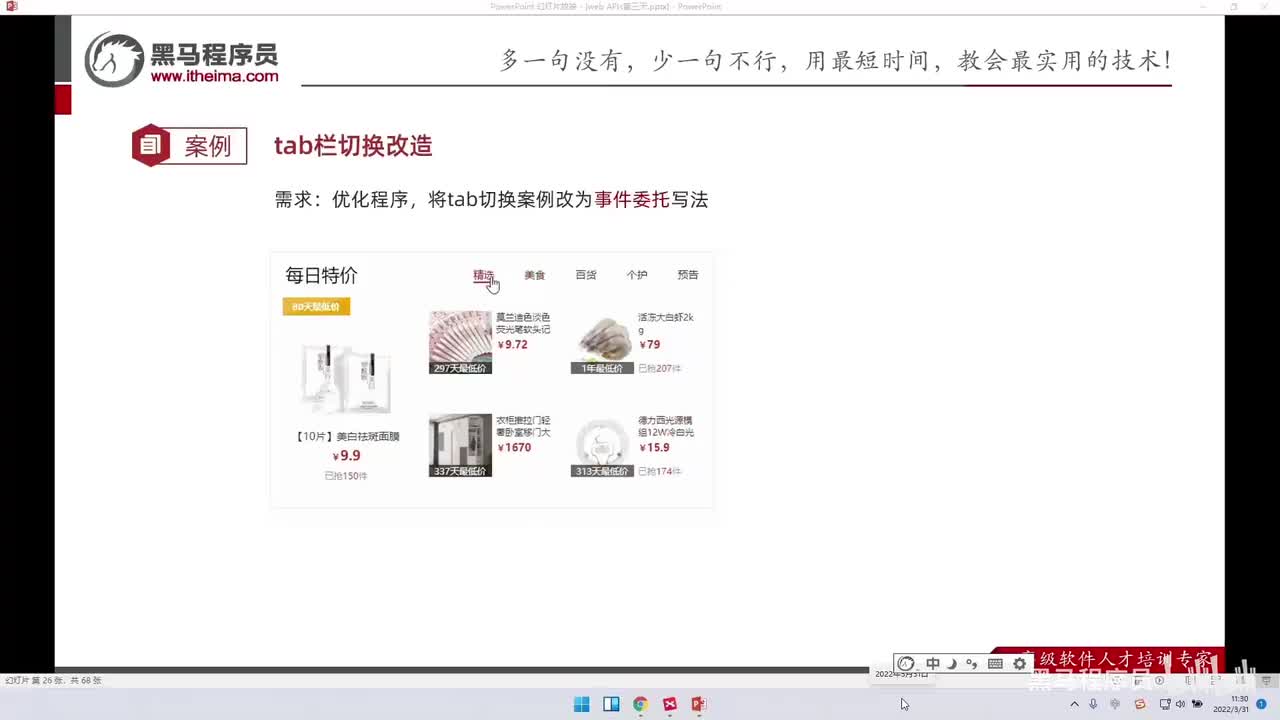1280x720 pixels.
Task: Click the wardrobe sliding door product image
Action: [x=460, y=445]
